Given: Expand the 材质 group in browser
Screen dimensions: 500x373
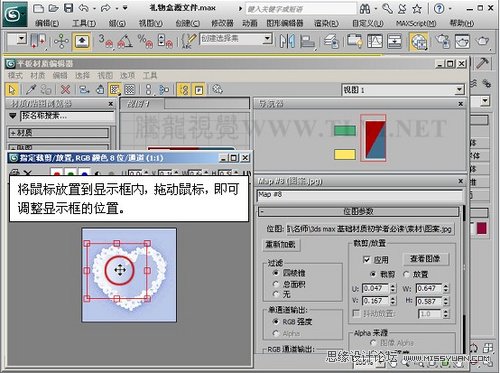Looking at the screenshot, I should (58, 133).
